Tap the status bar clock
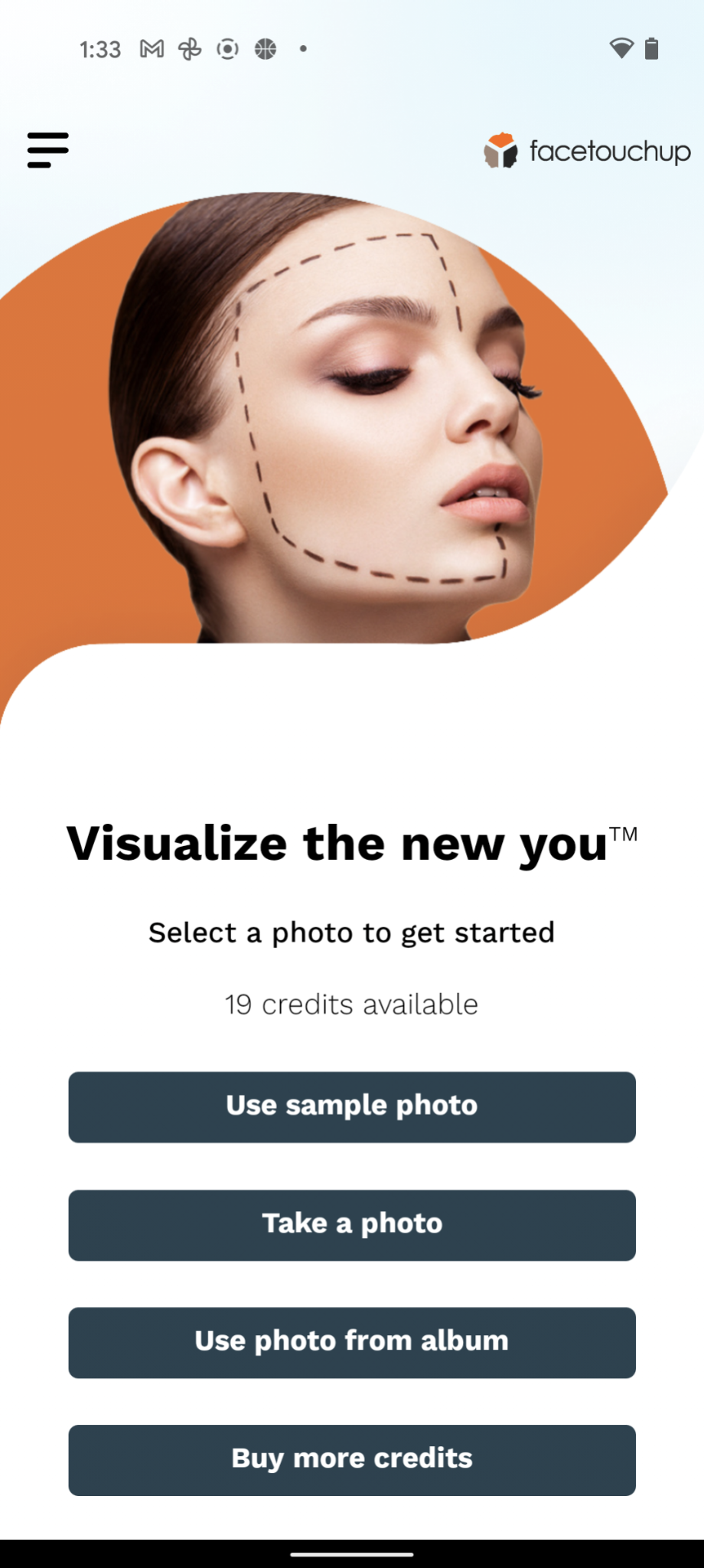 (100, 50)
